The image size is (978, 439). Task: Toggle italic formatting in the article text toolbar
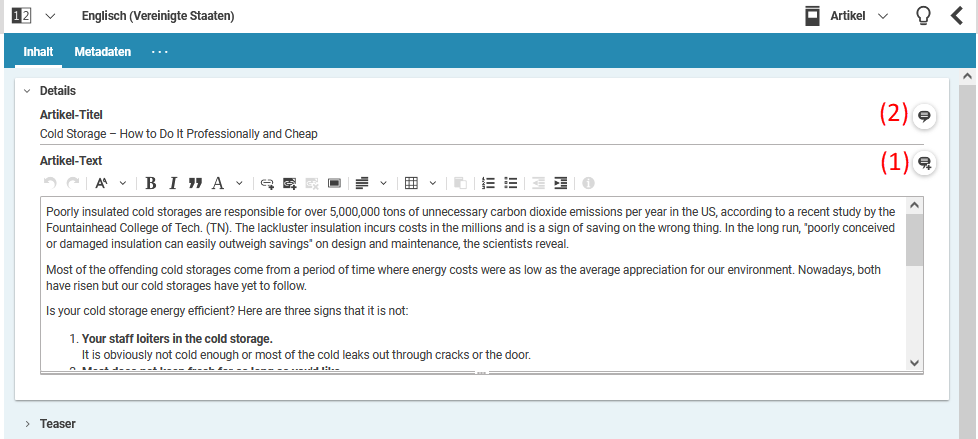click(173, 183)
